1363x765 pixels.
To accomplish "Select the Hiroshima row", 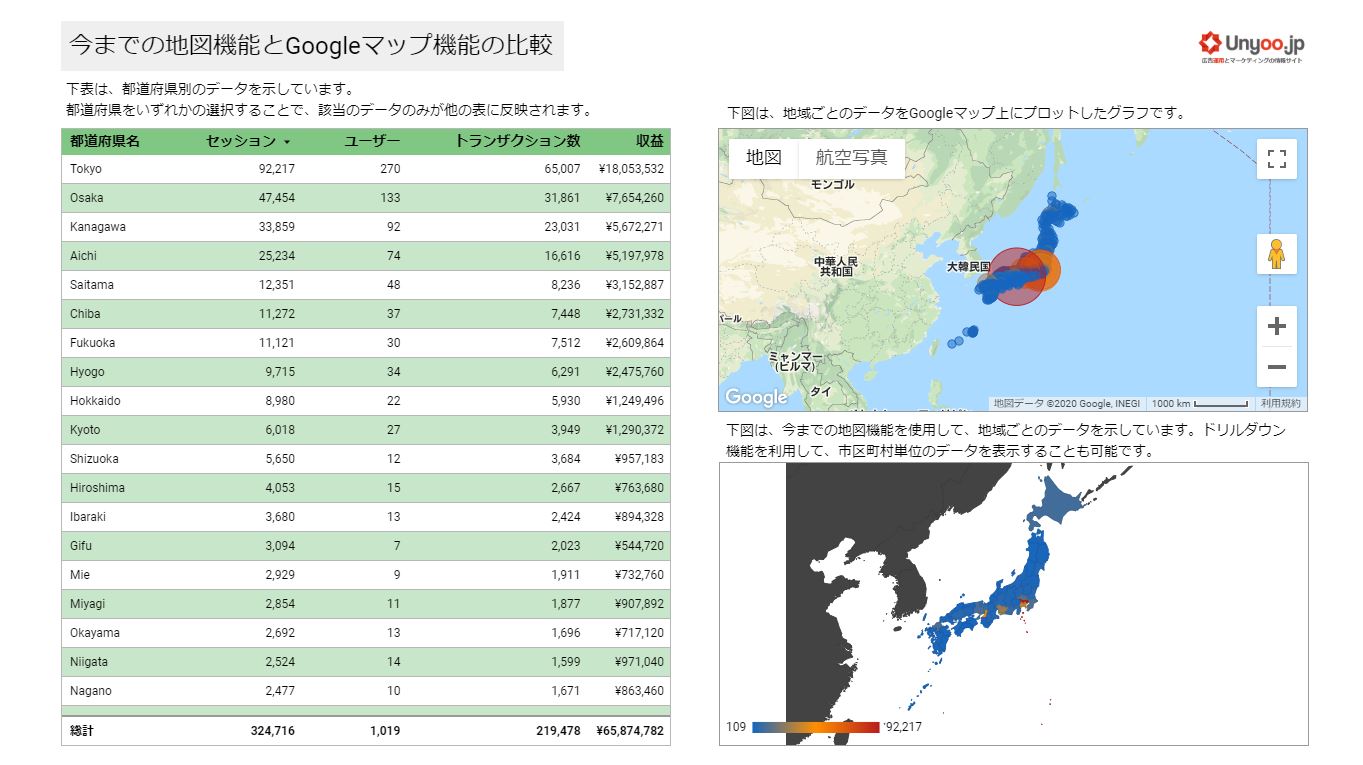I will (366, 488).
